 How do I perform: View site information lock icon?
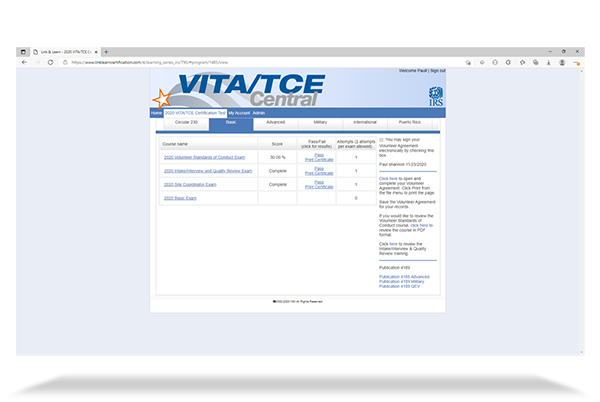[x=65, y=62]
